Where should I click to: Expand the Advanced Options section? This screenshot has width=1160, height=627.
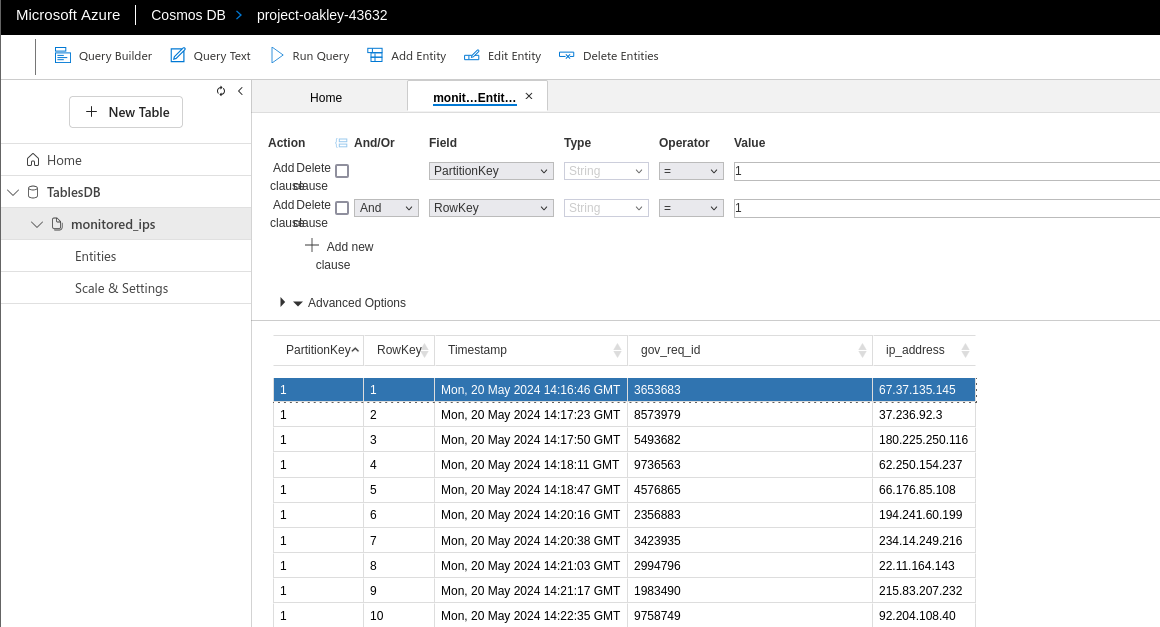coord(283,302)
